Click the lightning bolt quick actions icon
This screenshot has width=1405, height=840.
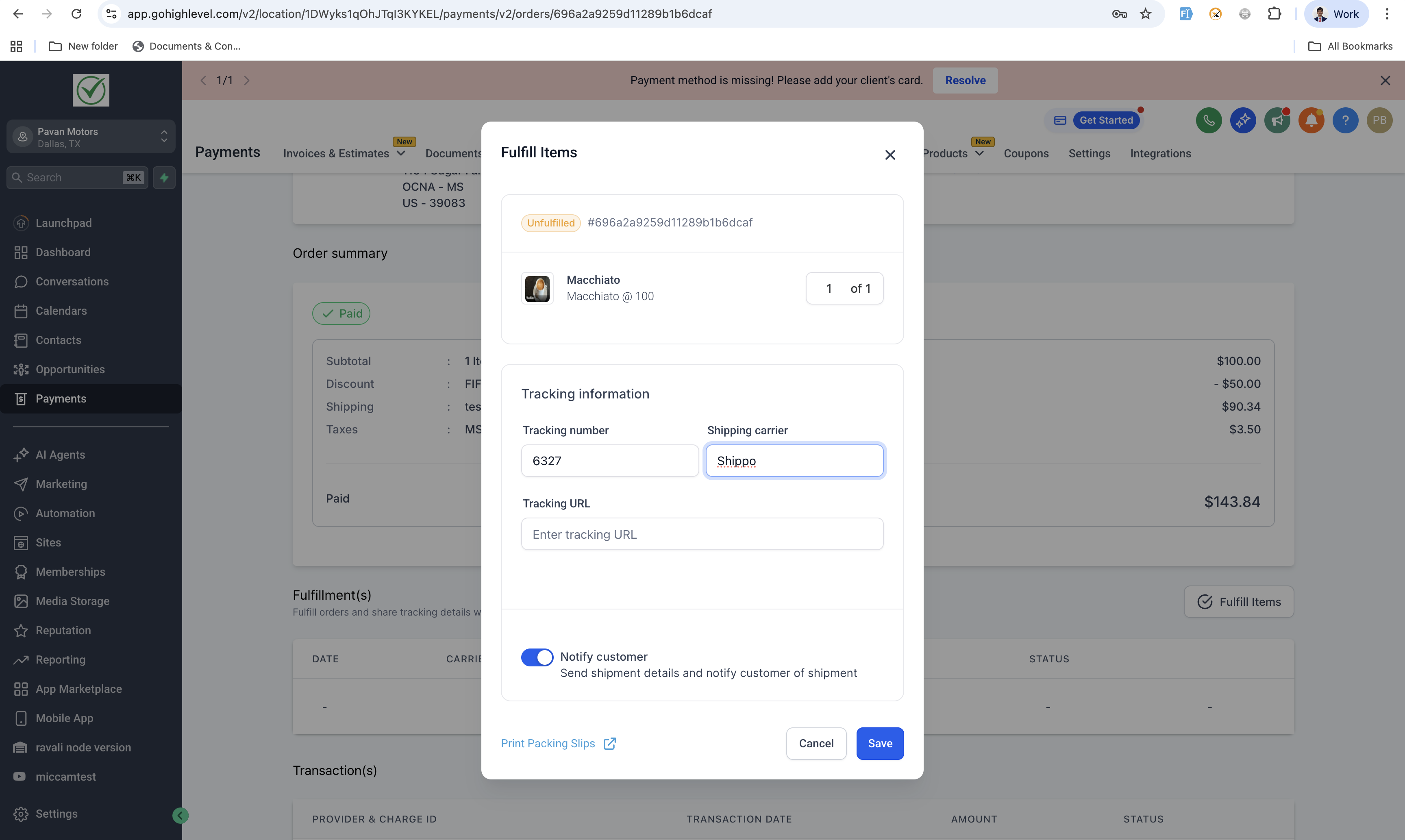tap(164, 178)
